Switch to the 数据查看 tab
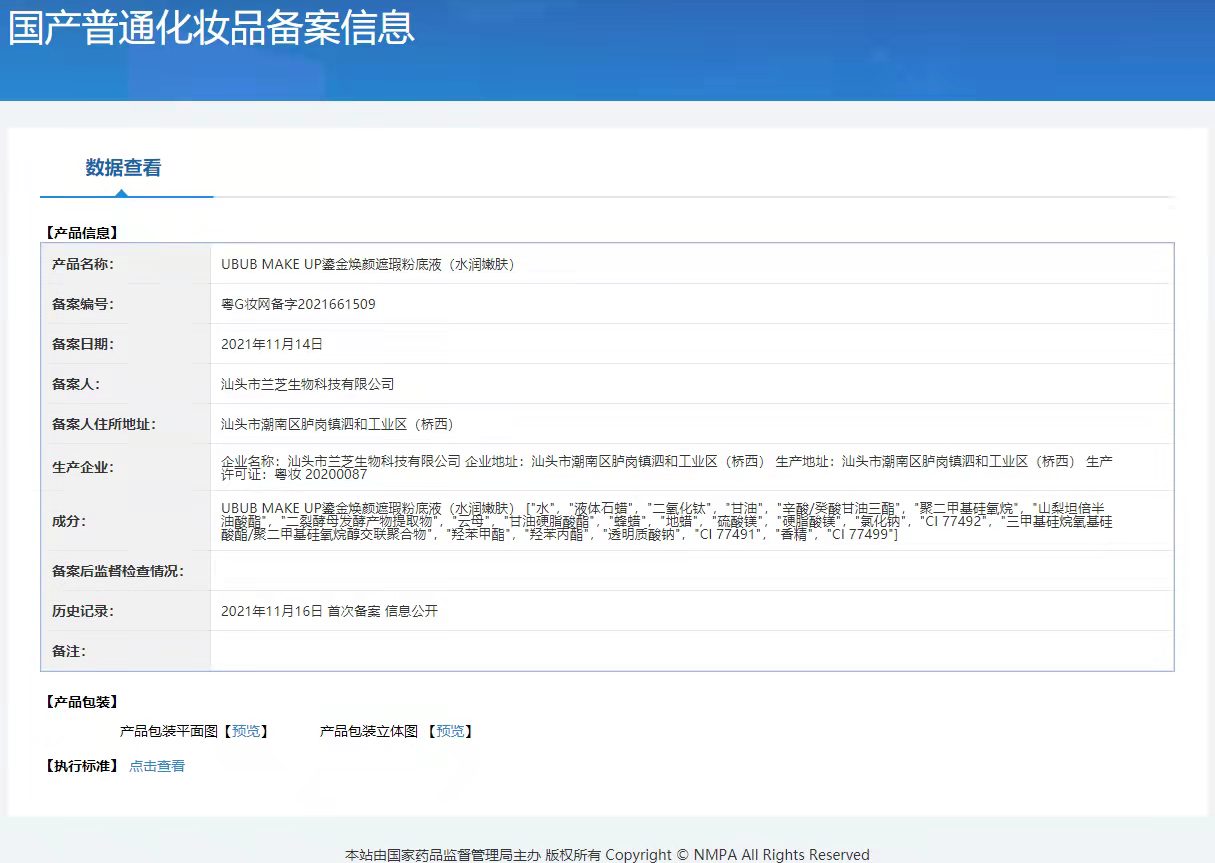1215x863 pixels. point(123,168)
